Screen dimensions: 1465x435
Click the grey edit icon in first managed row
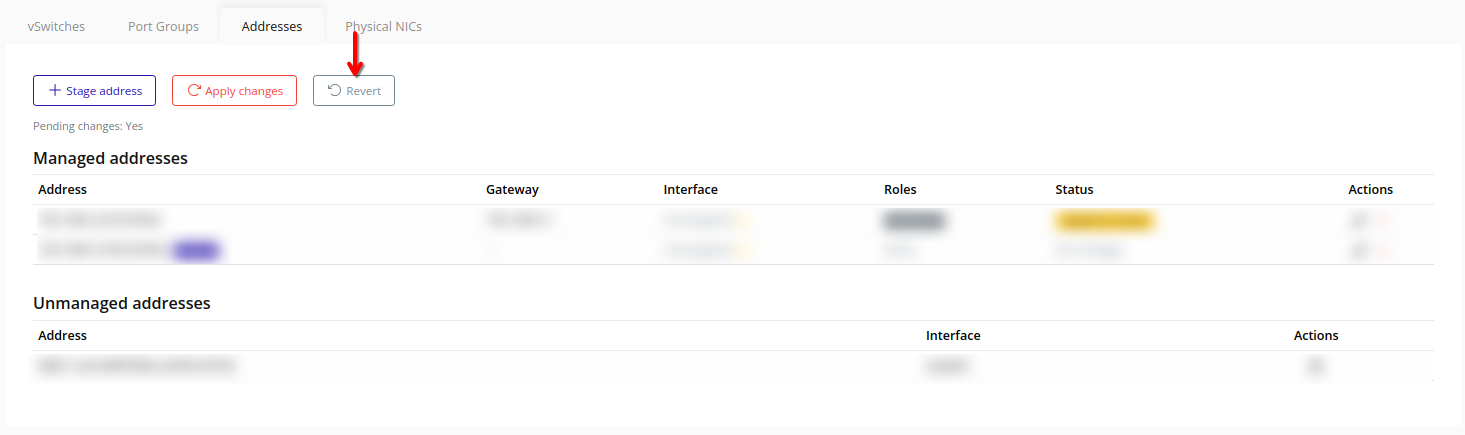(x=1358, y=221)
